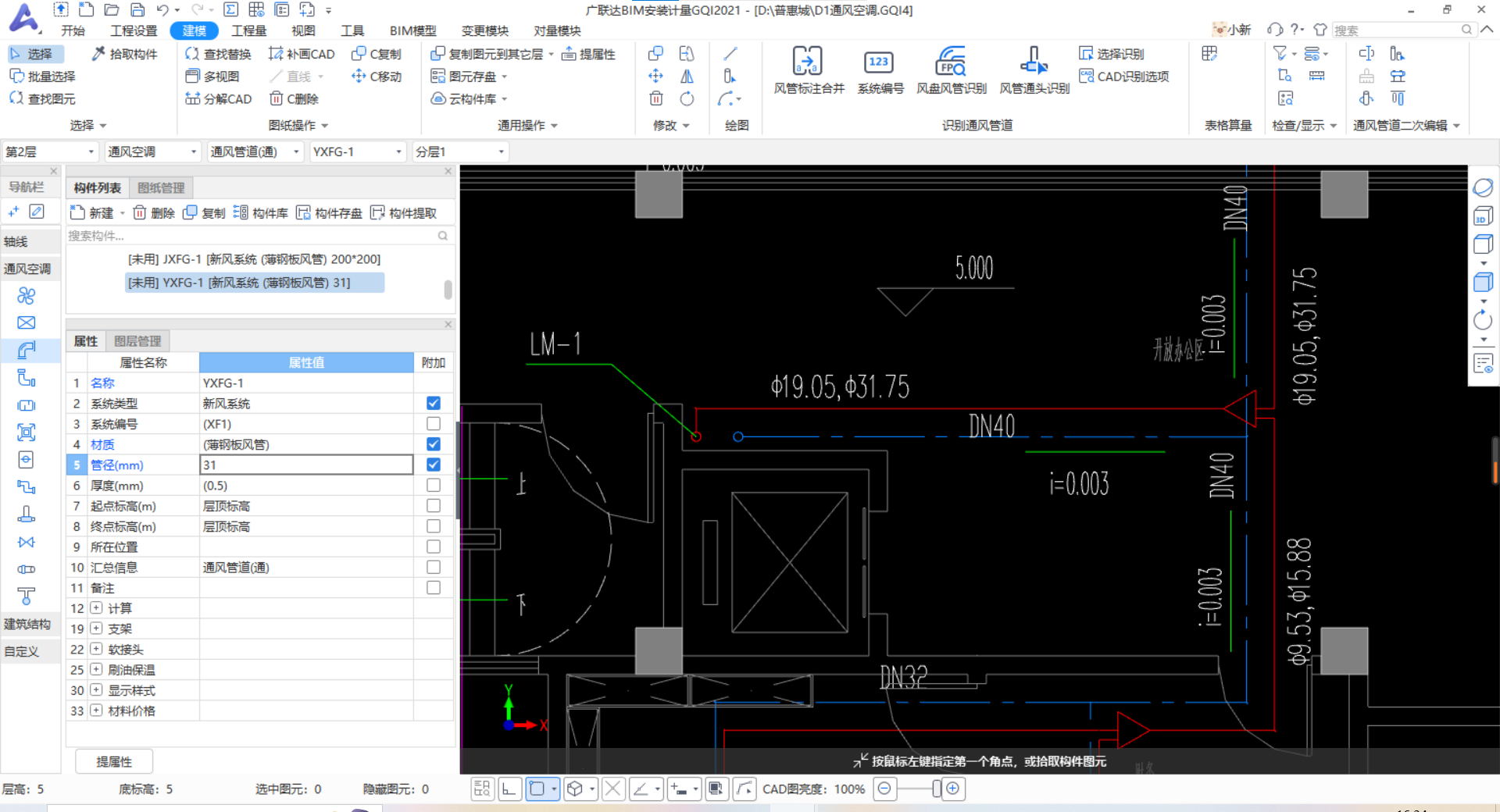Toggle the 材质 附加 checkbox
This screenshot has height=812, width=1500.
434,444
